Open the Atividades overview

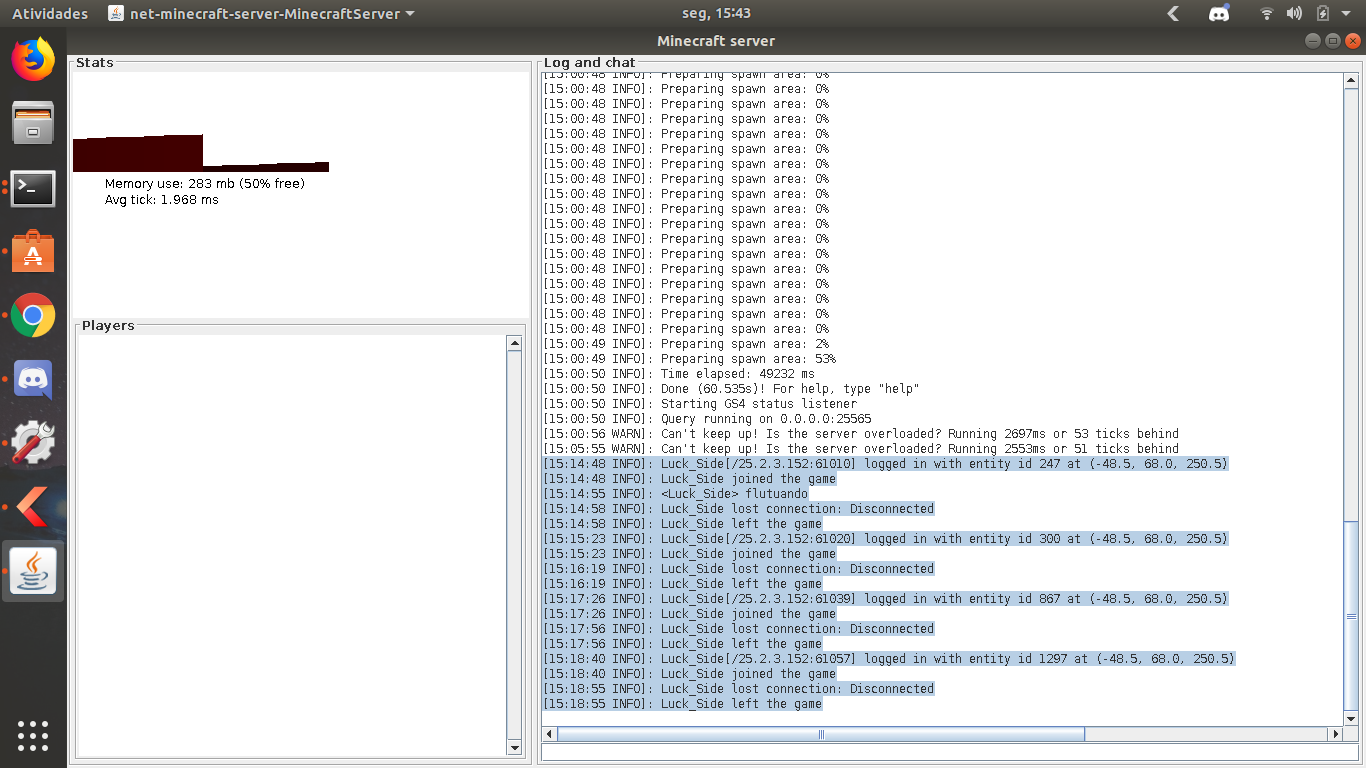50,14
